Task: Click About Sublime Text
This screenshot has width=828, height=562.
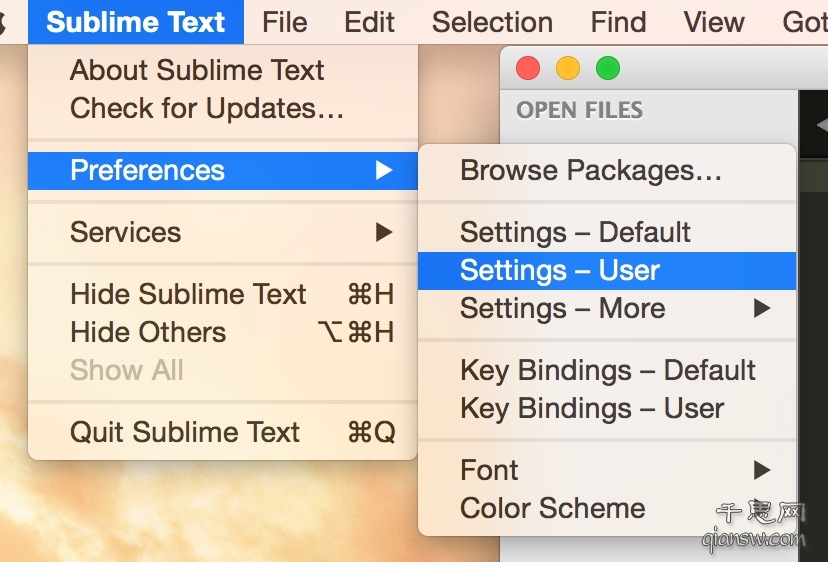Action: tap(222, 70)
